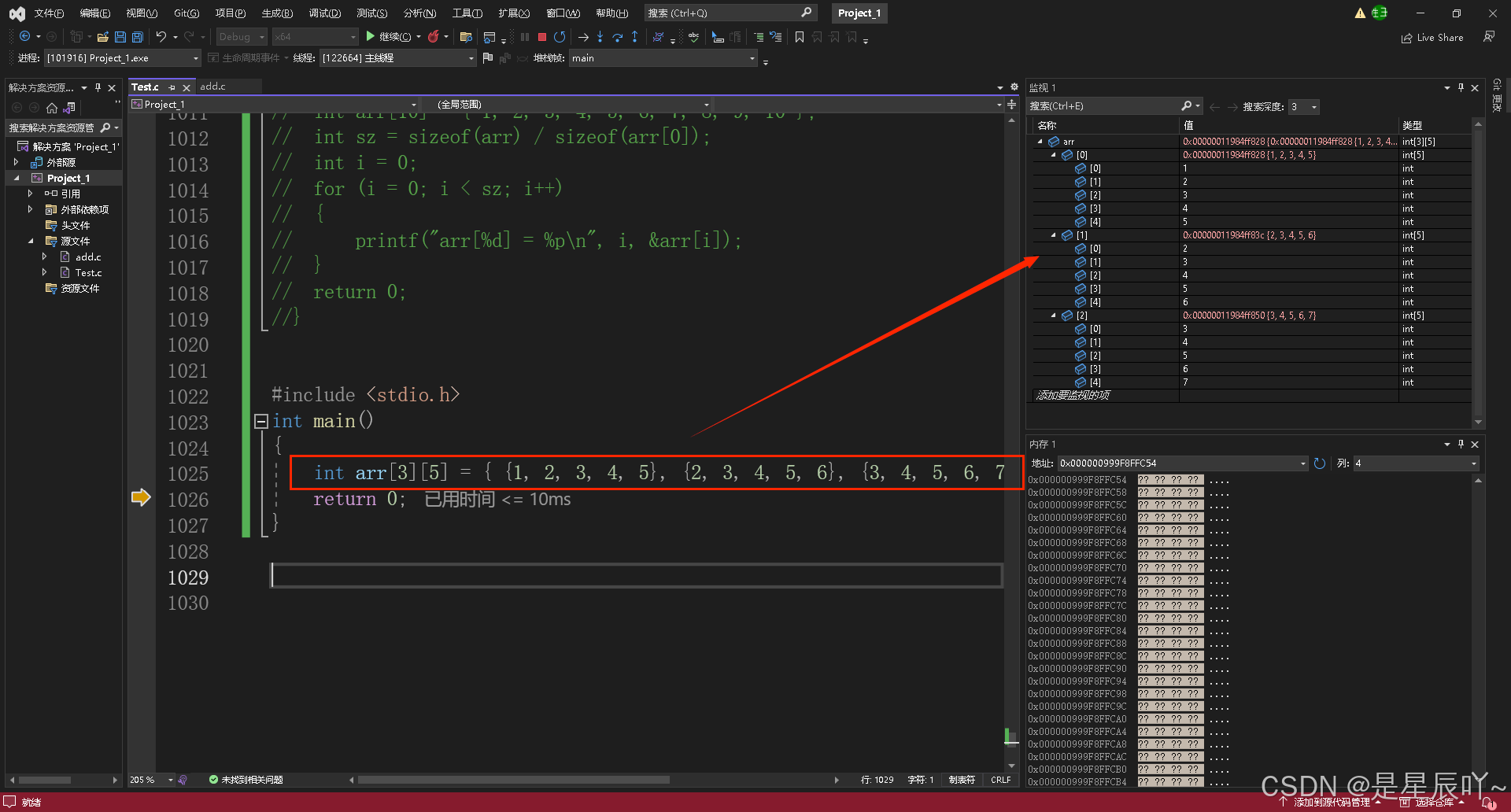Image resolution: width=1511 pixels, height=812 pixels.
Task: Open the Git(G) menu
Action: point(187,13)
